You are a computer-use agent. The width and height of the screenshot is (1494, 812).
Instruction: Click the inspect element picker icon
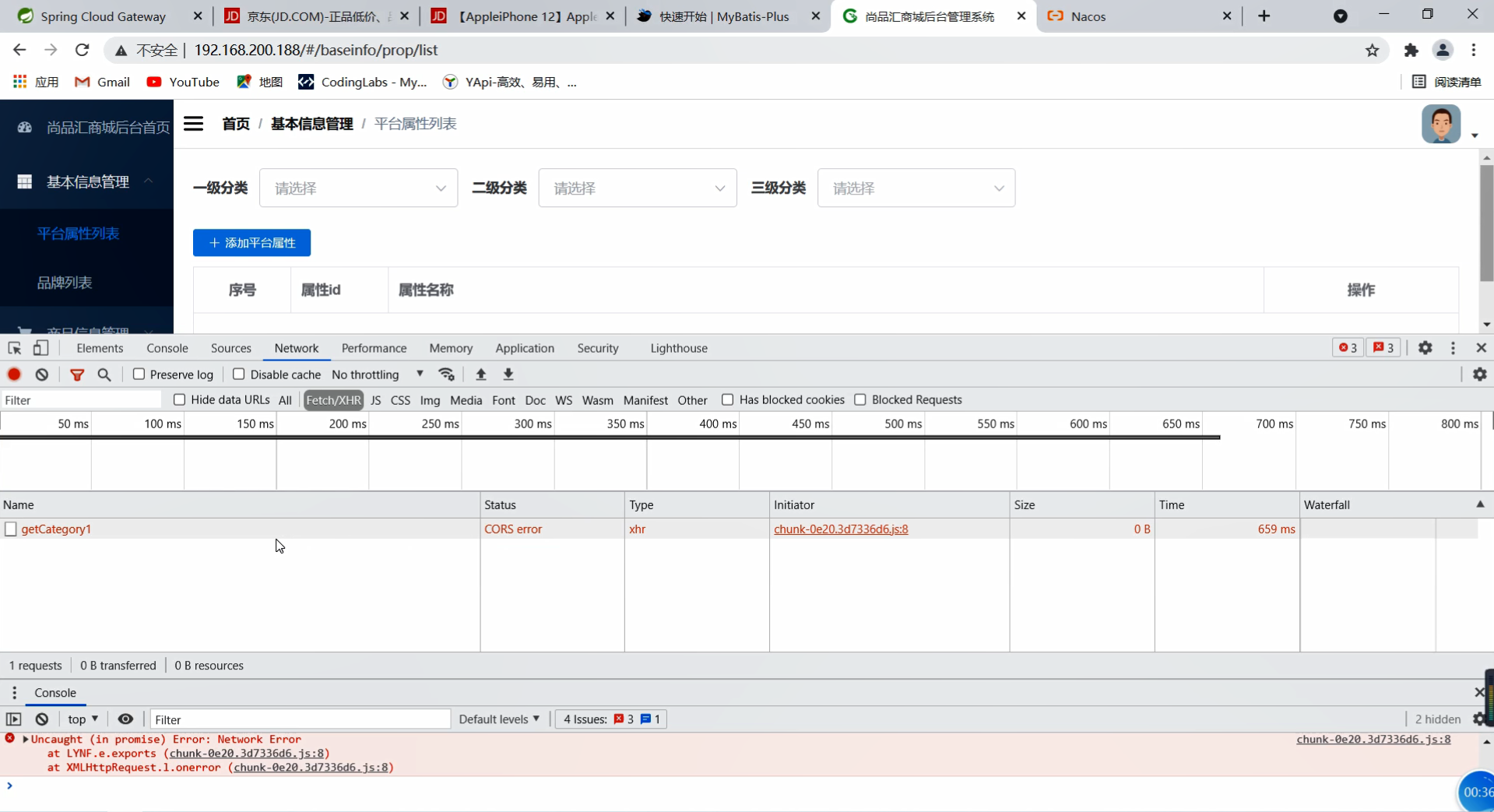(x=14, y=348)
